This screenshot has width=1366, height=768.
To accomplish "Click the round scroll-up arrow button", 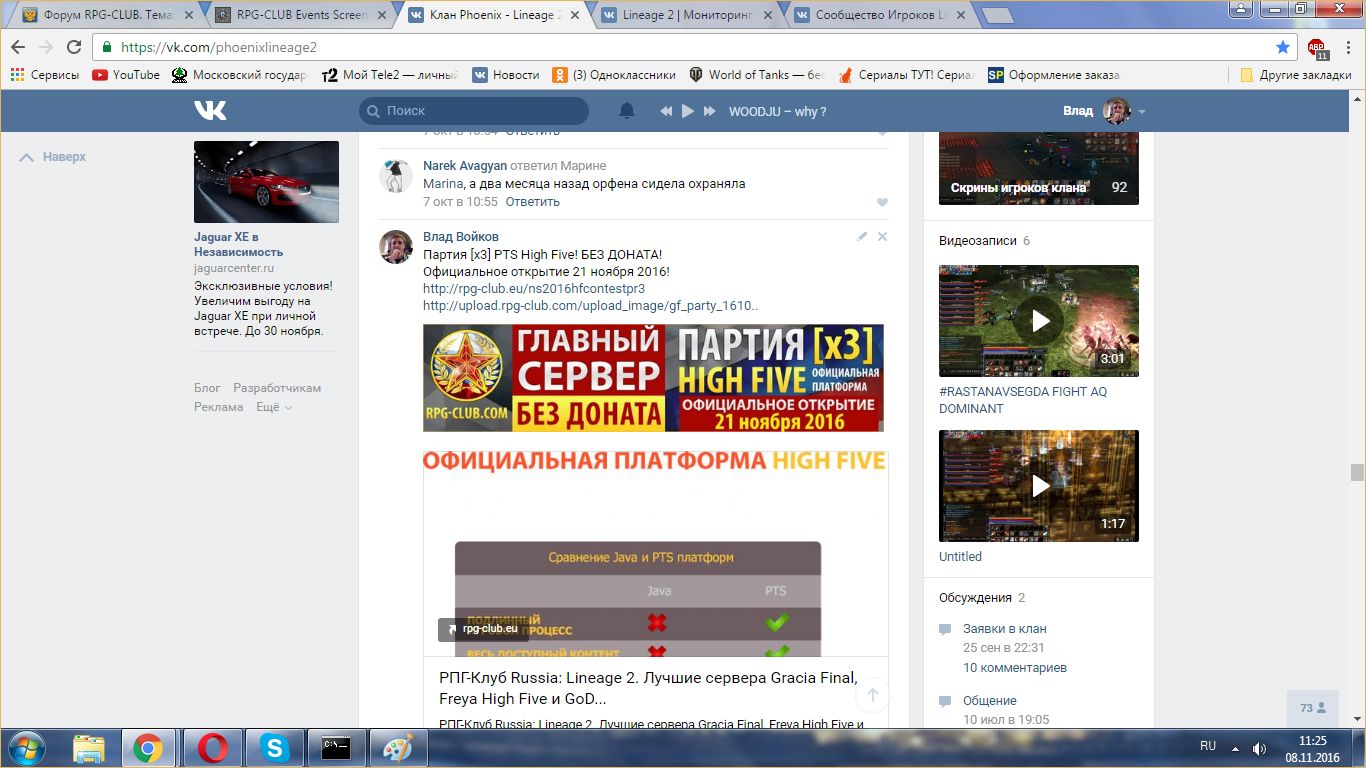I will 872,696.
